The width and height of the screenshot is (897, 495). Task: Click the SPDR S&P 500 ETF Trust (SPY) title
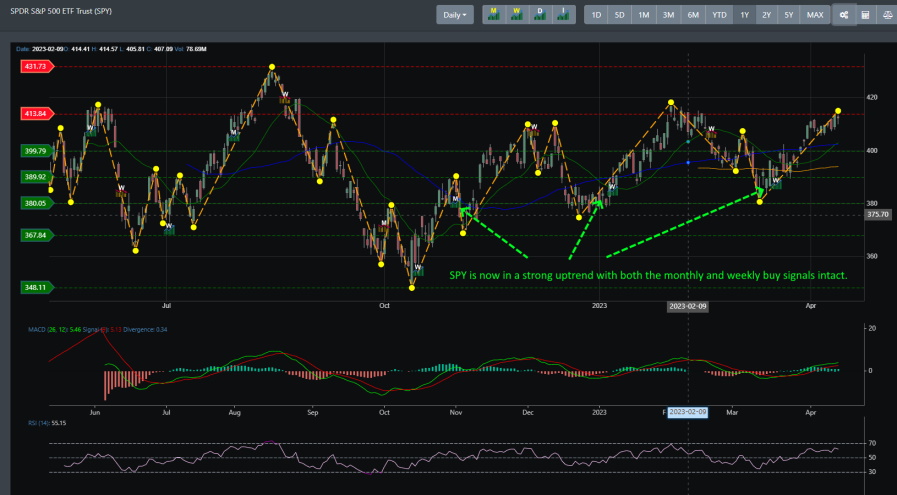click(x=61, y=11)
